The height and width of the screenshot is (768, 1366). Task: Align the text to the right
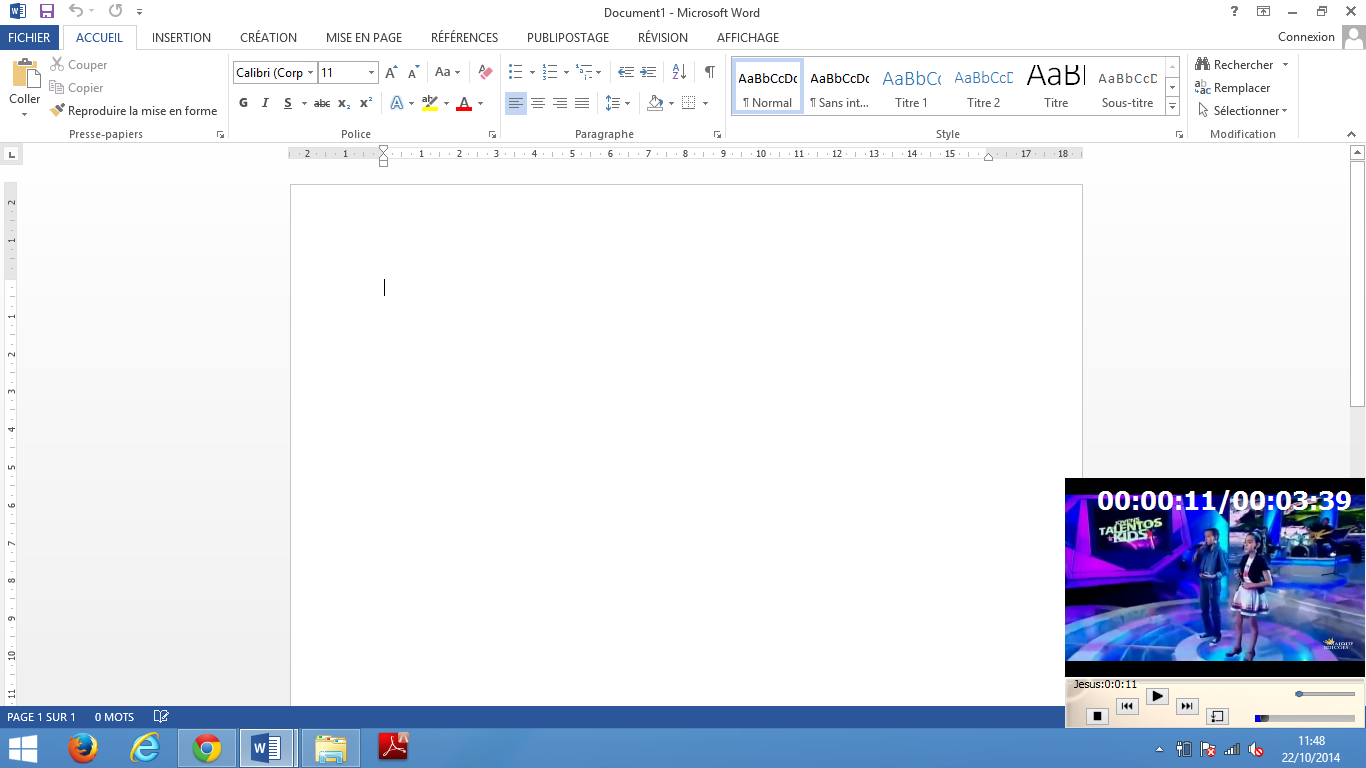(560, 103)
